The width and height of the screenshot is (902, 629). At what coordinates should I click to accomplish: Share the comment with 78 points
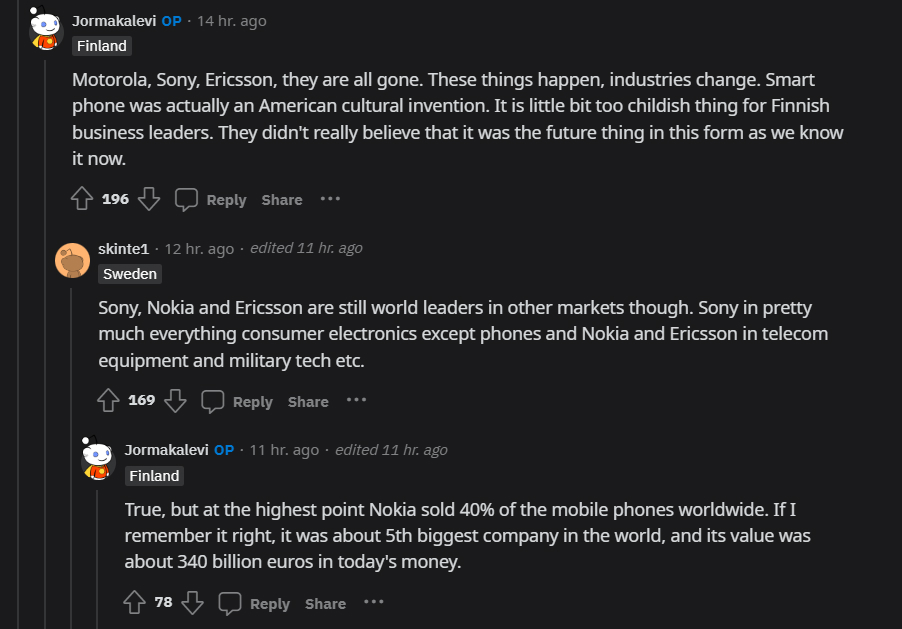[x=325, y=604]
